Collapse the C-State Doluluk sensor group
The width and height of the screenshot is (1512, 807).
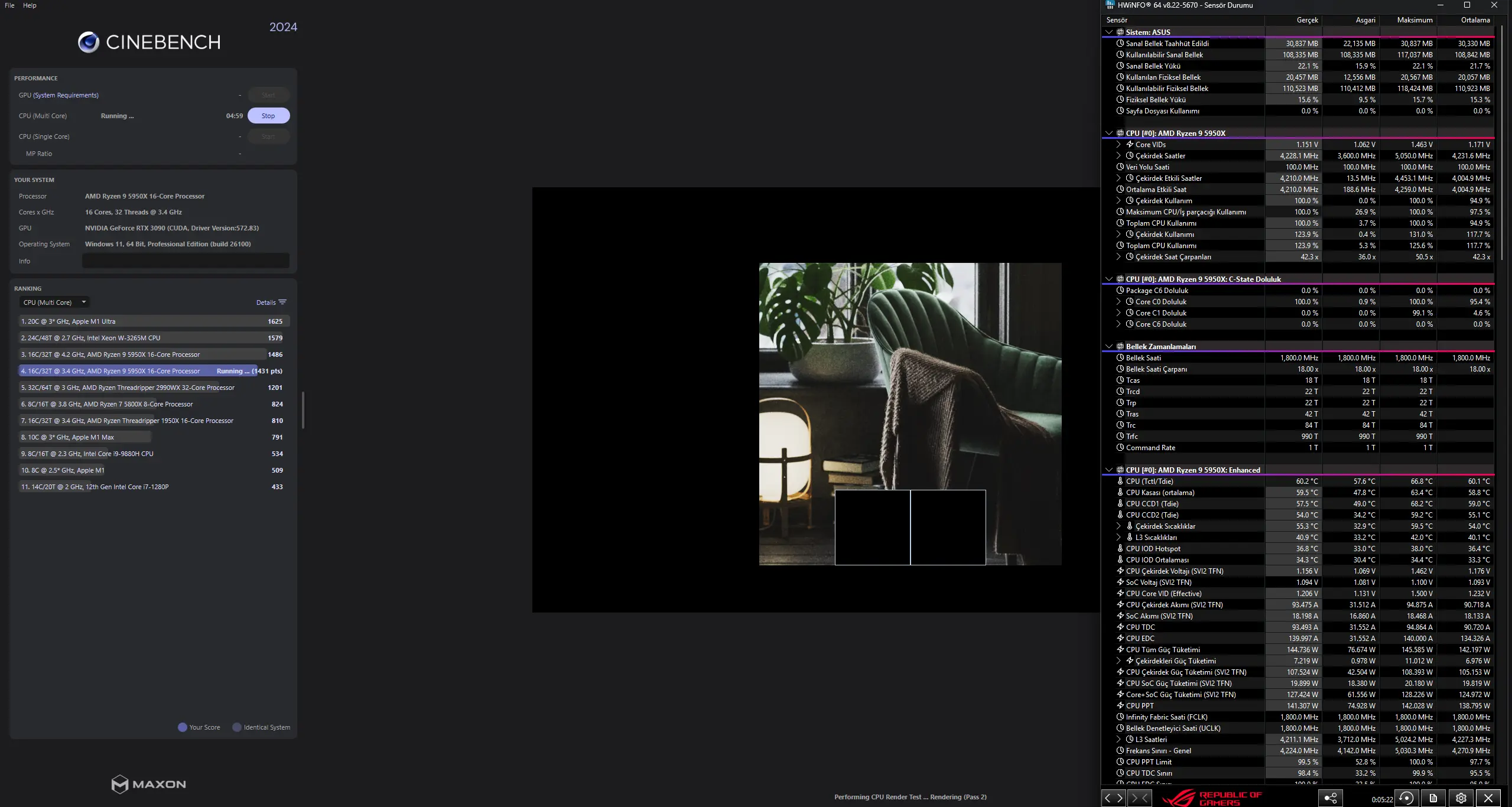coord(1109,279)
